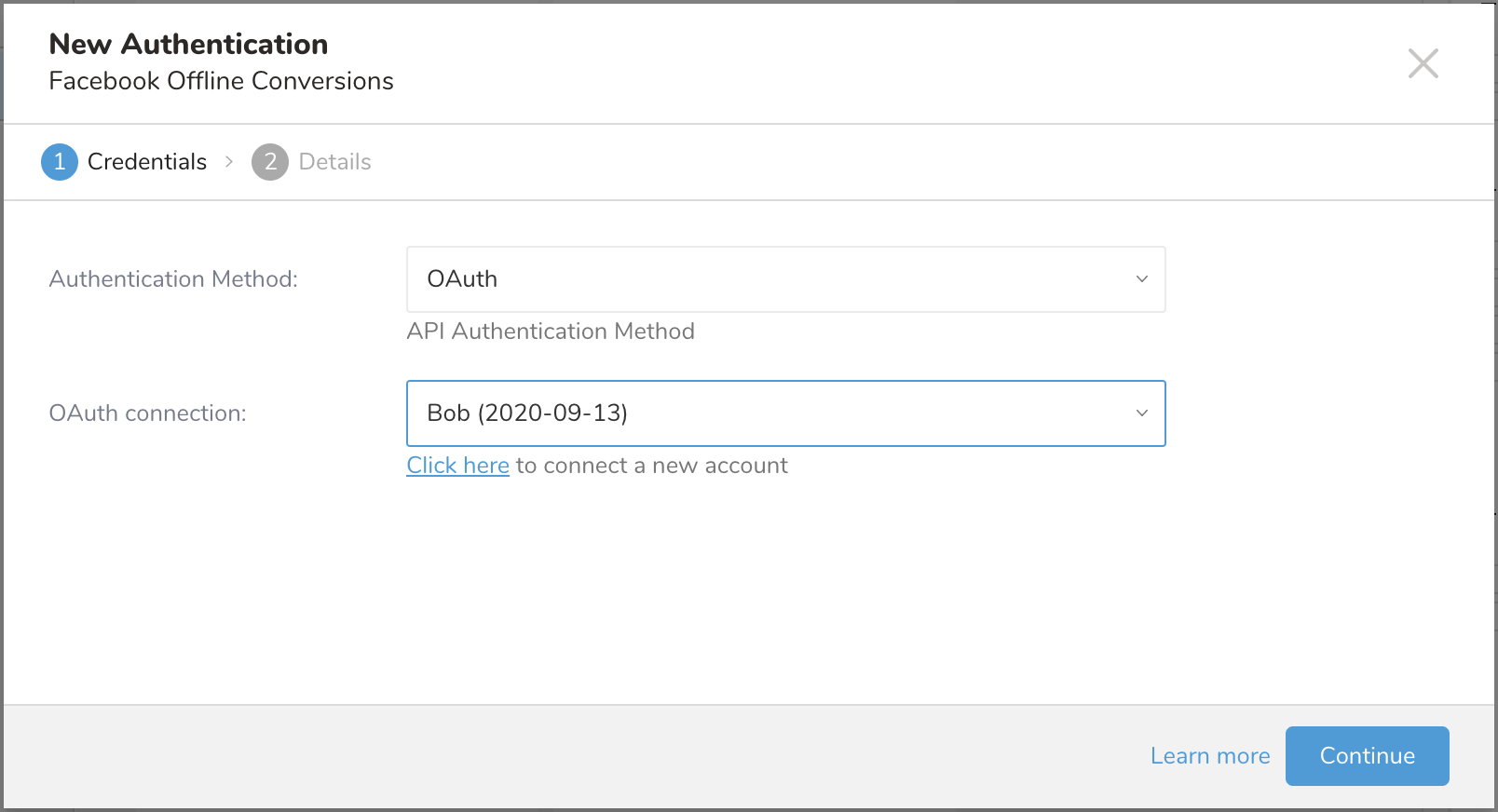This screenshot has height=812, width=1498.
Task: Click the 'Authentication Method:' field label
Action: 173,279
